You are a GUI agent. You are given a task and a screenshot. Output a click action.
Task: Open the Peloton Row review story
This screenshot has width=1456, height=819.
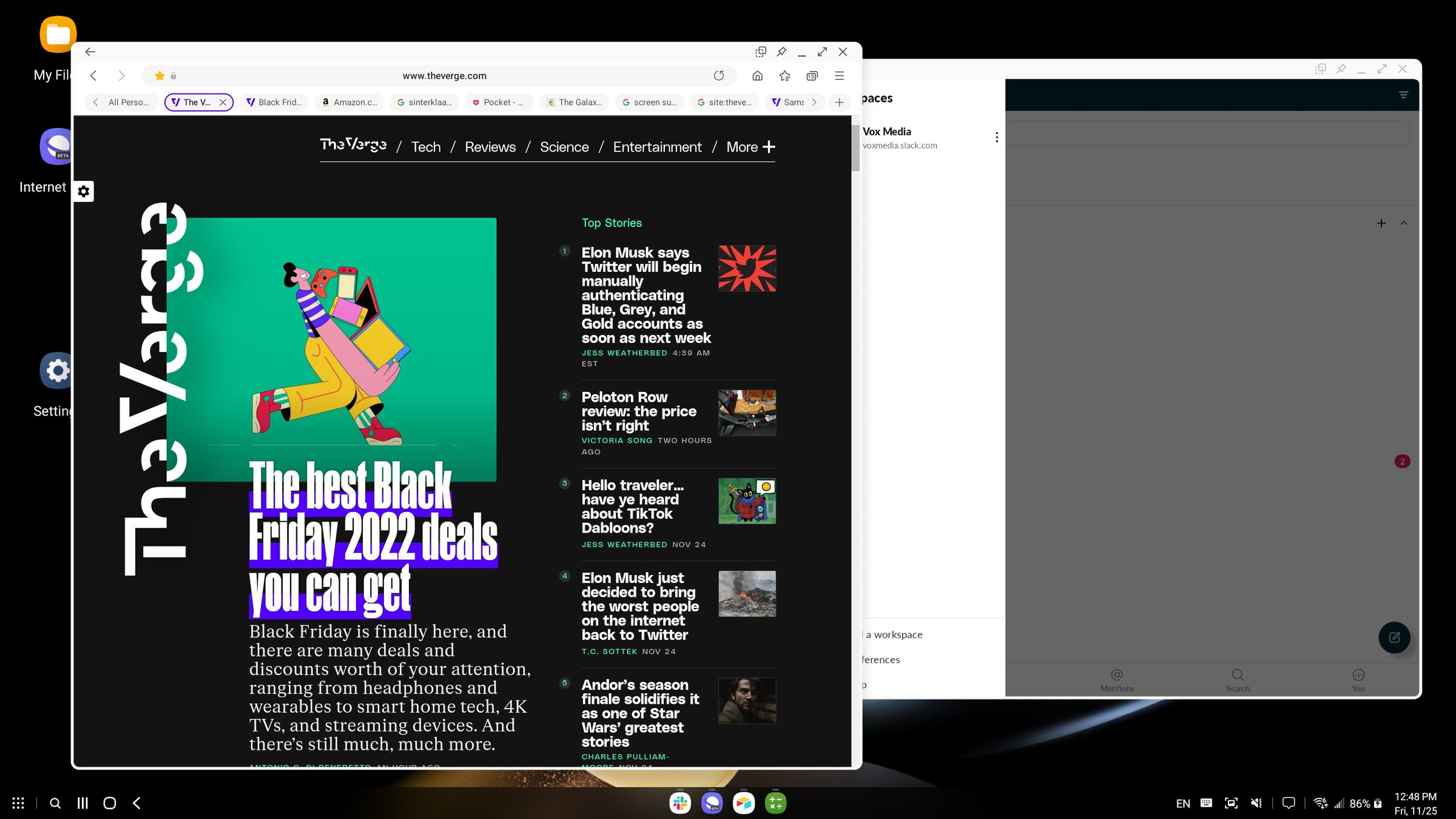pyautogui.click(x=638, y=411)
